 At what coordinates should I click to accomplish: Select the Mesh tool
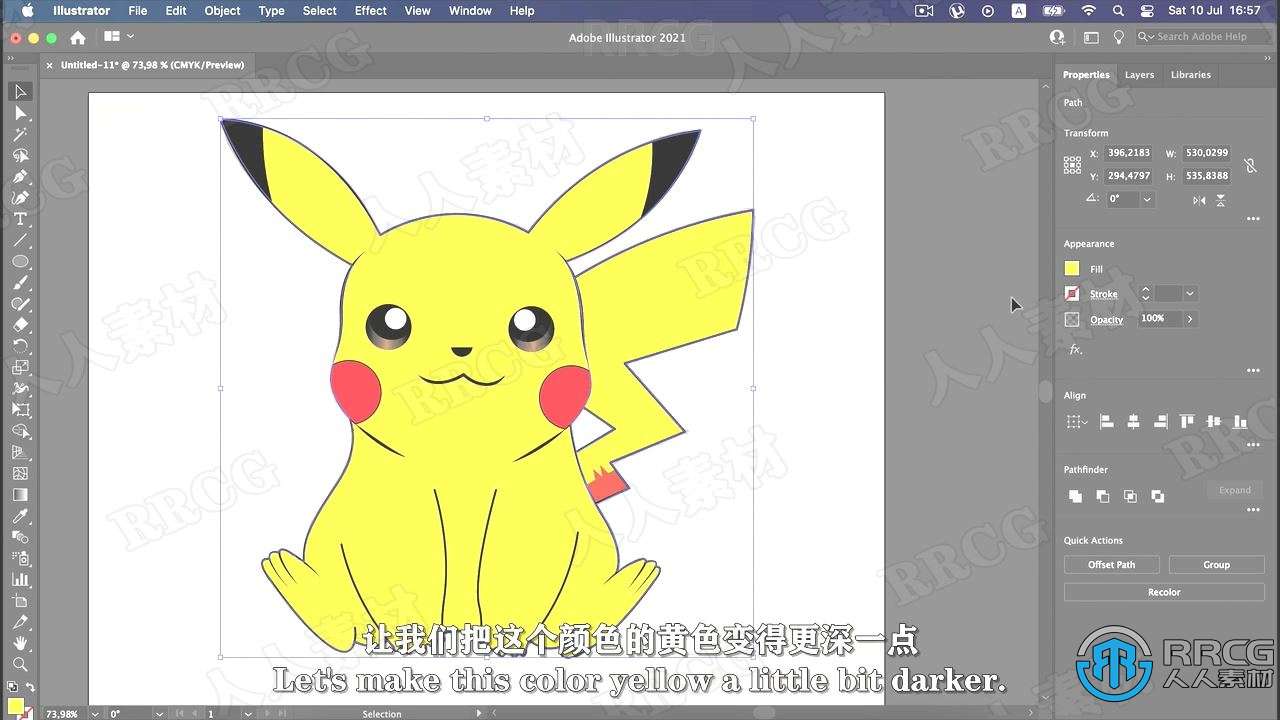click(x=20, y=473)
